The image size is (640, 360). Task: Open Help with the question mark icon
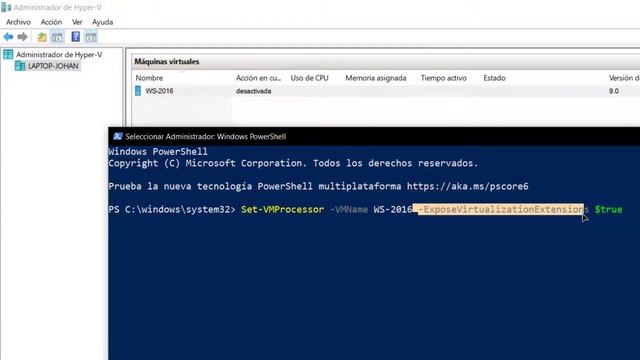76,37
